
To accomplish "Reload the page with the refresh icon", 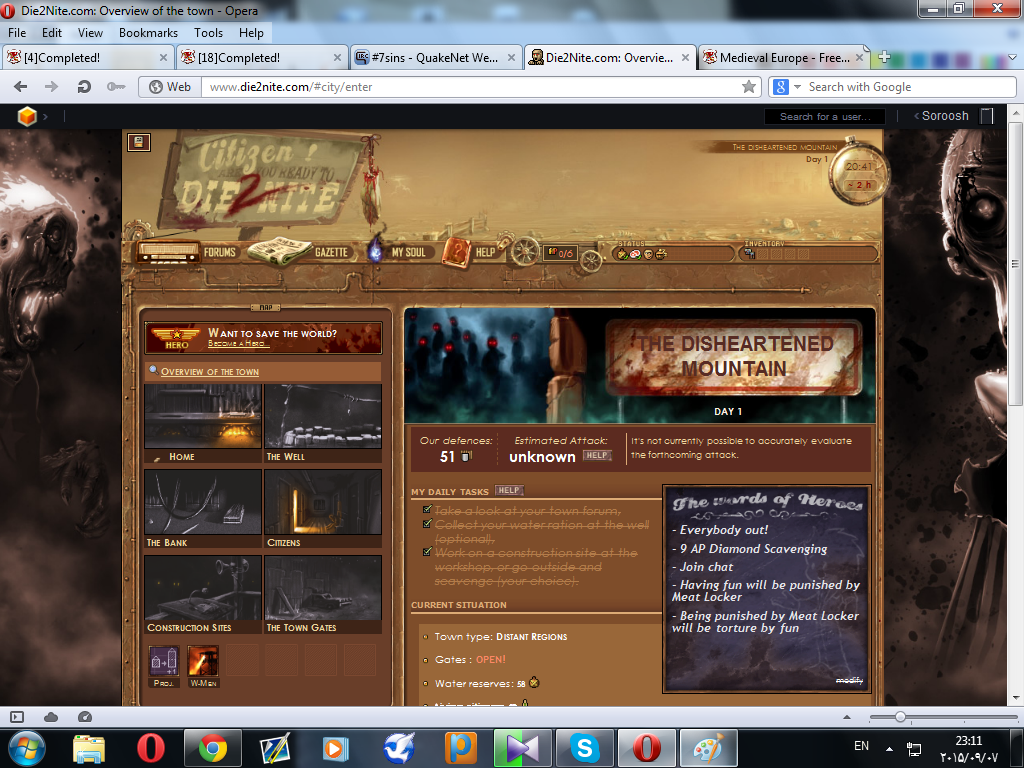I will [84, 86].
